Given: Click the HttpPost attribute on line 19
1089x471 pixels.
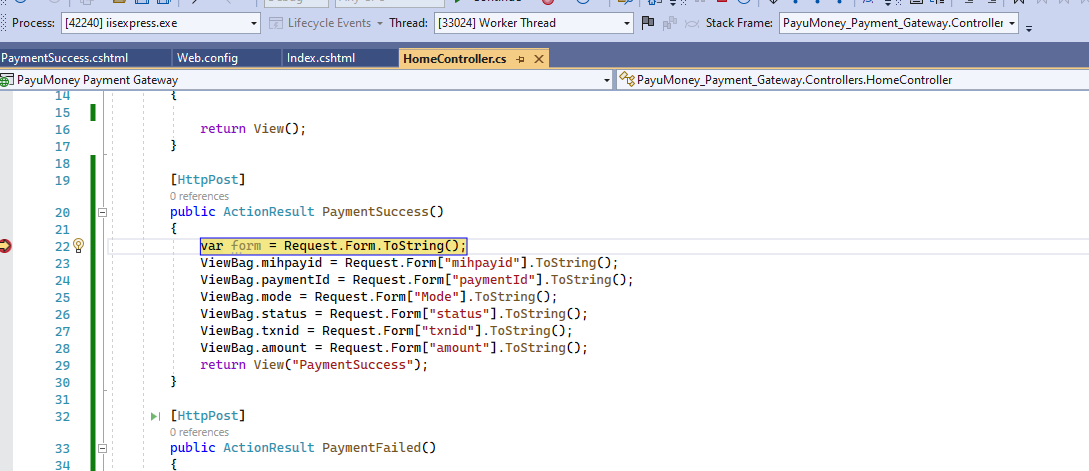Looking at the screenshot, I should coord(208,181).
